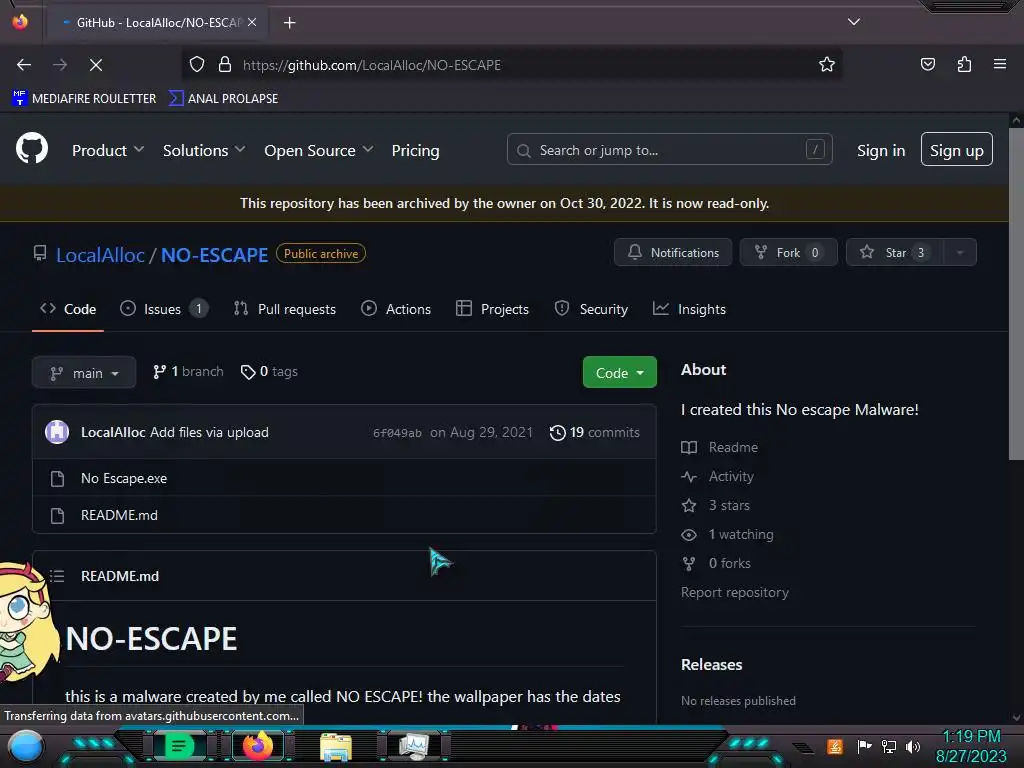This screenshot has width=1024, height=768.
Task: Expand the Open Source menu
Action: point(319,150)
